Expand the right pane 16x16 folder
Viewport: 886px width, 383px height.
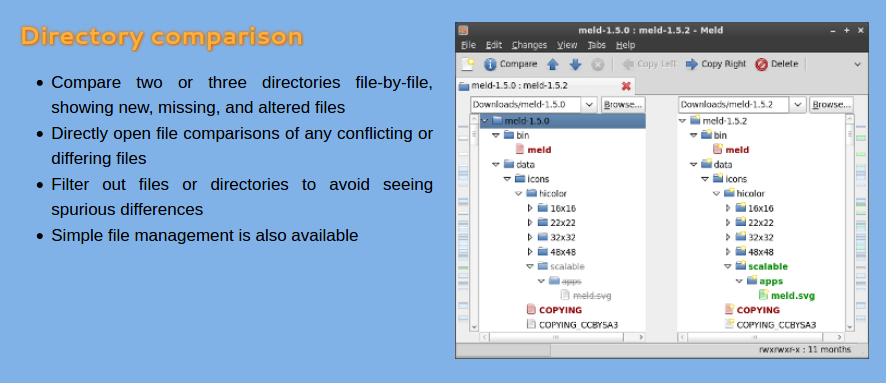[728, 208]
